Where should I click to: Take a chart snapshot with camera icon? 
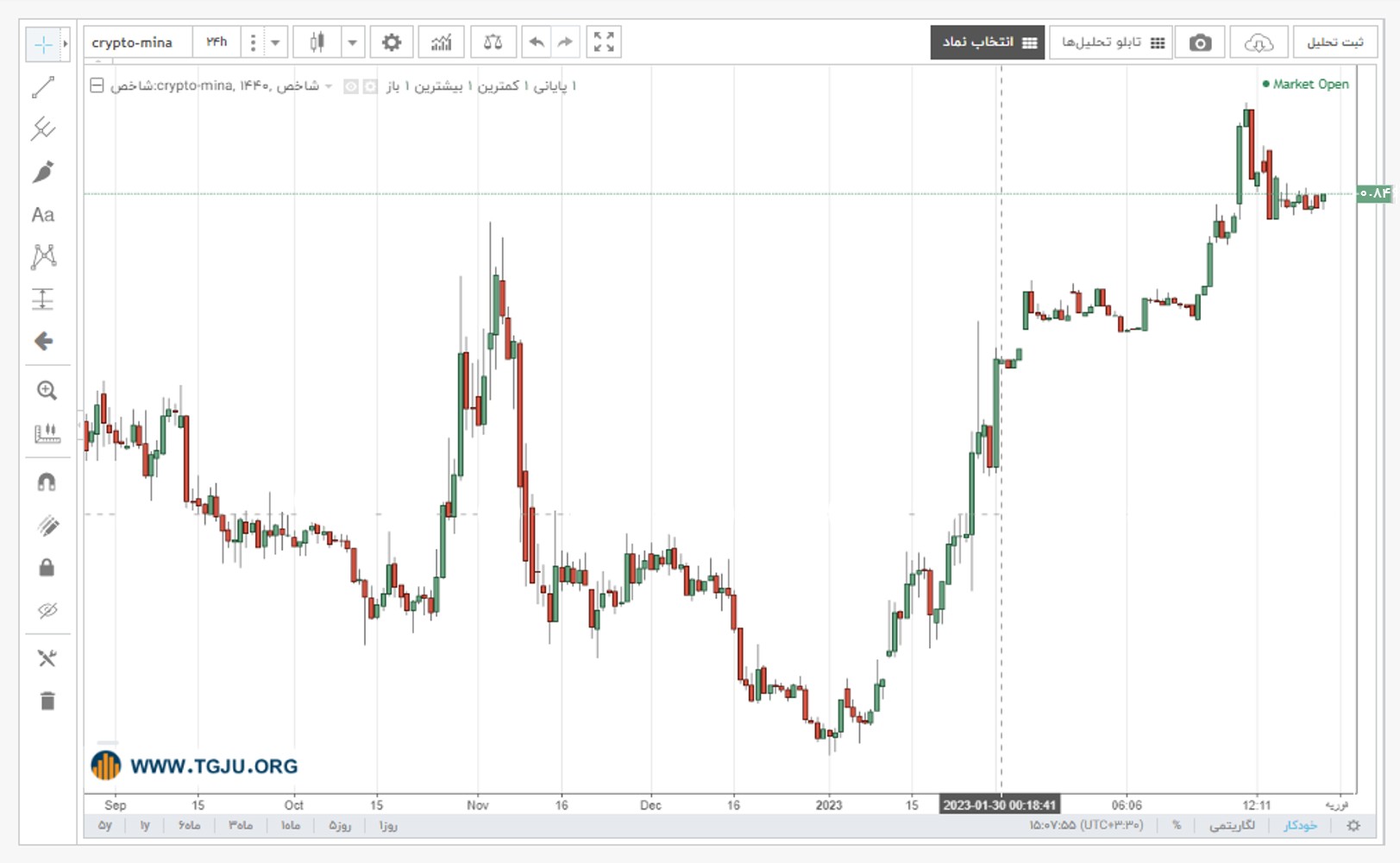pyautogui.click(x=1200, y=42)
